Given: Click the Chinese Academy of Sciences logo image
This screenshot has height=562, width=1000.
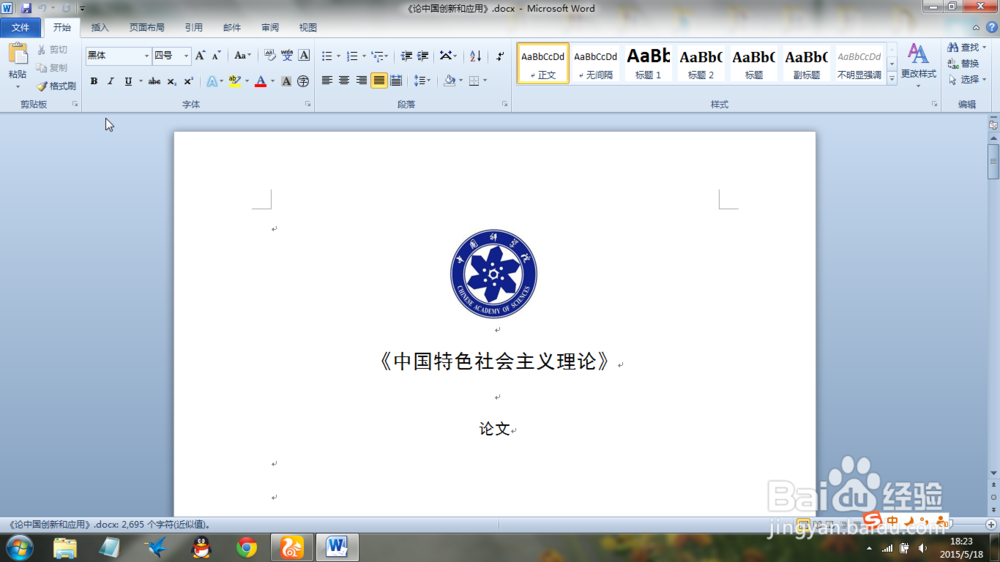Looking at the screenshot, I should (x=494, y=274).
